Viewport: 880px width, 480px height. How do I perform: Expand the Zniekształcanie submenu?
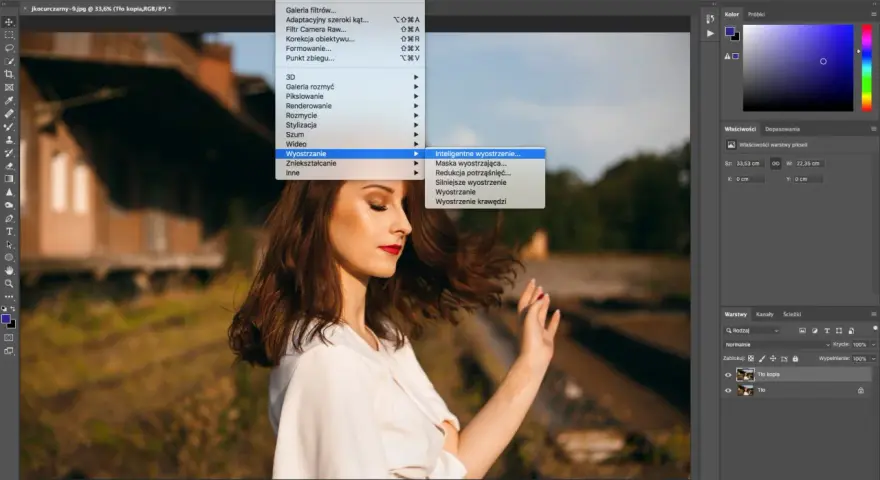[350, 163]
